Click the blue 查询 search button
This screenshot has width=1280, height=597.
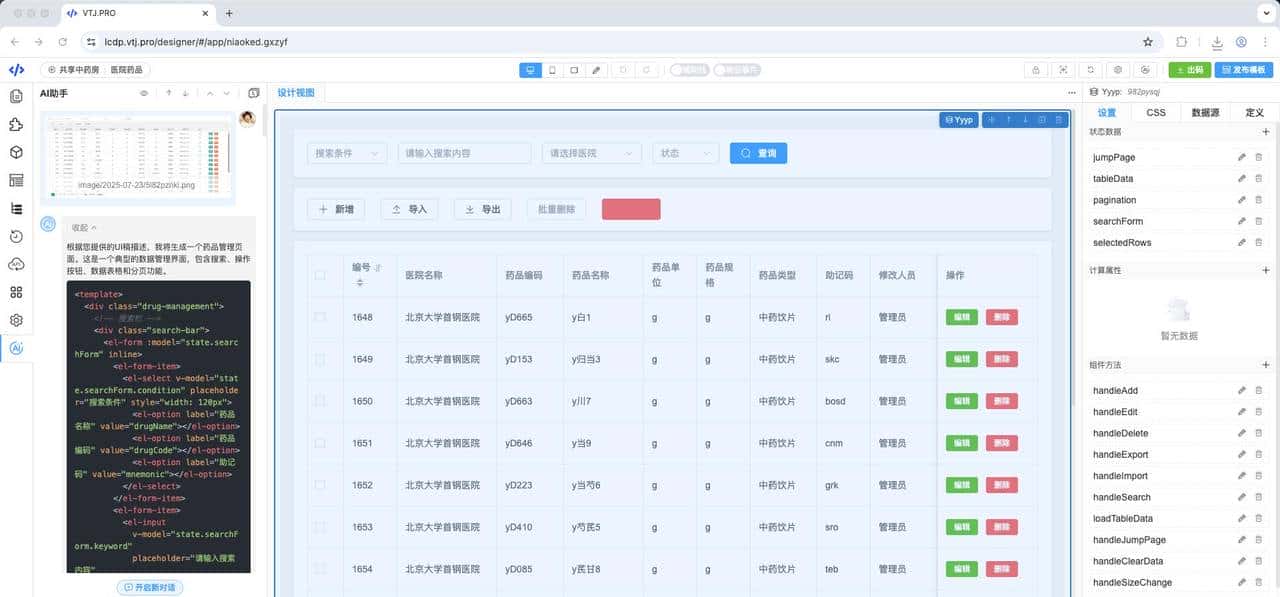click(758, 153)
